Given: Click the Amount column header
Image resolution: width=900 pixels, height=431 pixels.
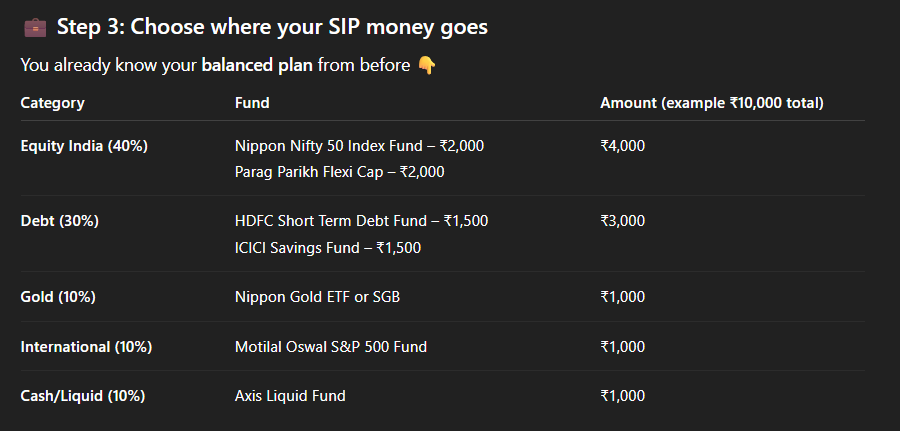Looking at the screenshot, I should pyautogui.click(x=711, y=103).
